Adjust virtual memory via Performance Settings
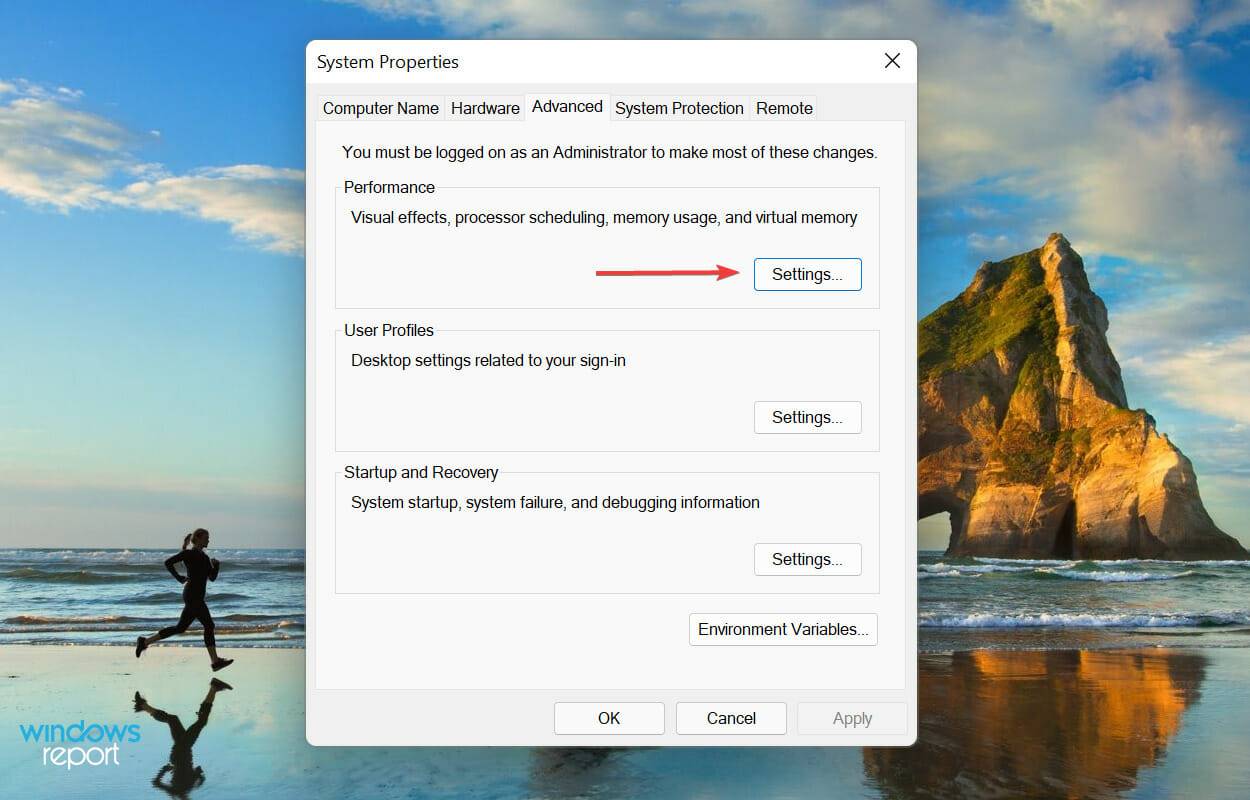Viewport: 1250px width, 800px height. click(807, 274)
